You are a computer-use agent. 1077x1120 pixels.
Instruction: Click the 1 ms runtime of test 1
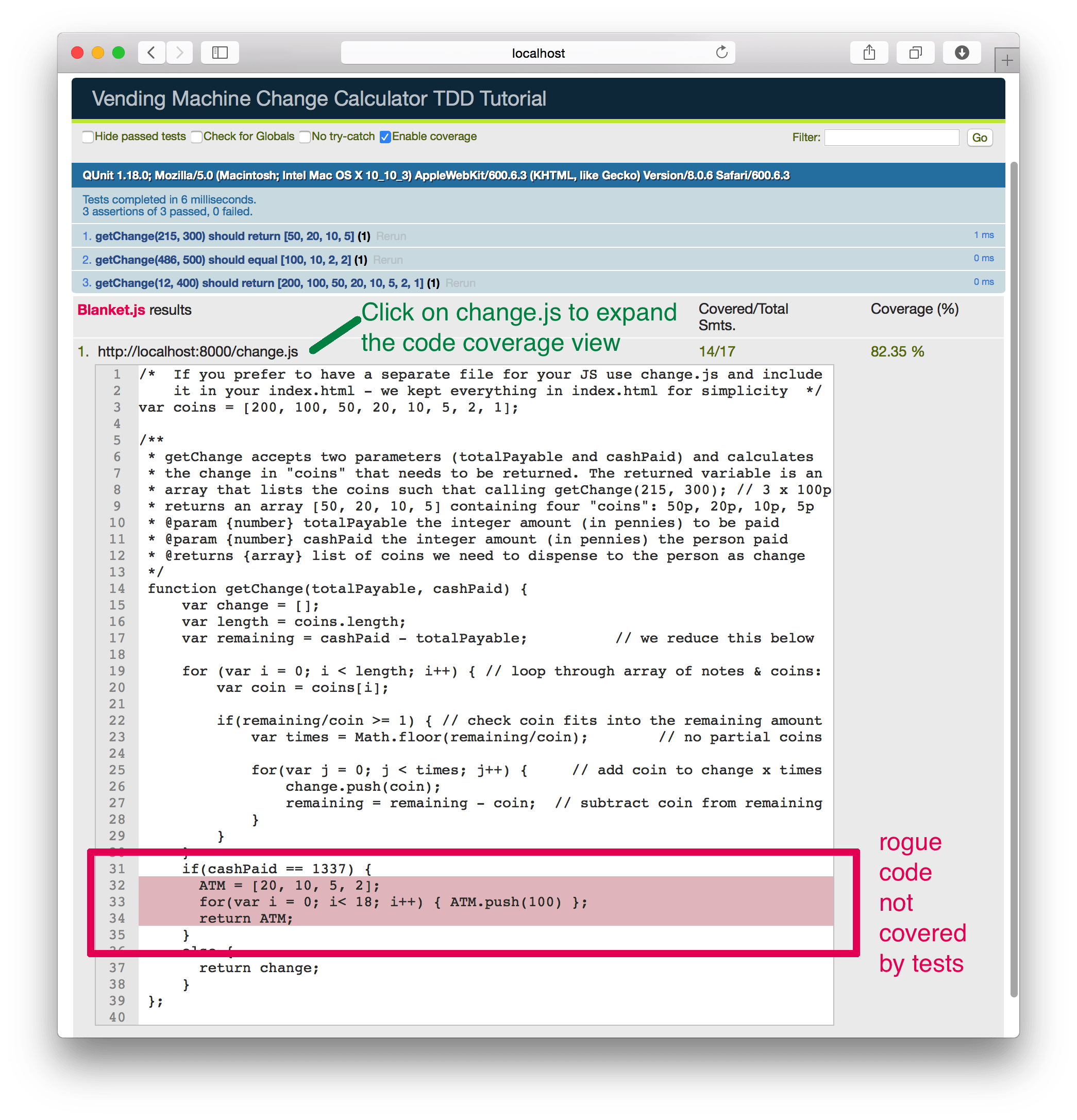point(983,235)
